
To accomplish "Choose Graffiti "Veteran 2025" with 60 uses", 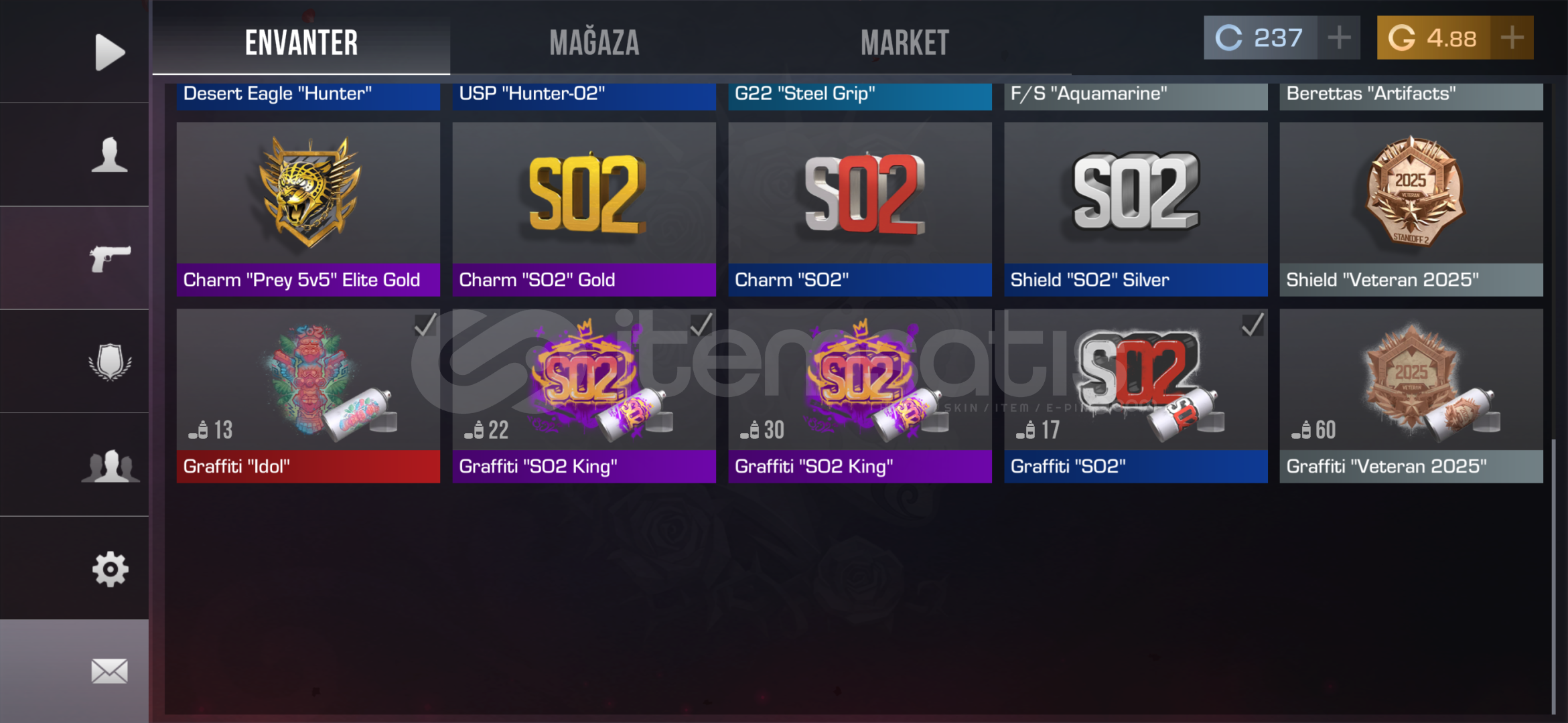I will click(x=1411, y=396).
